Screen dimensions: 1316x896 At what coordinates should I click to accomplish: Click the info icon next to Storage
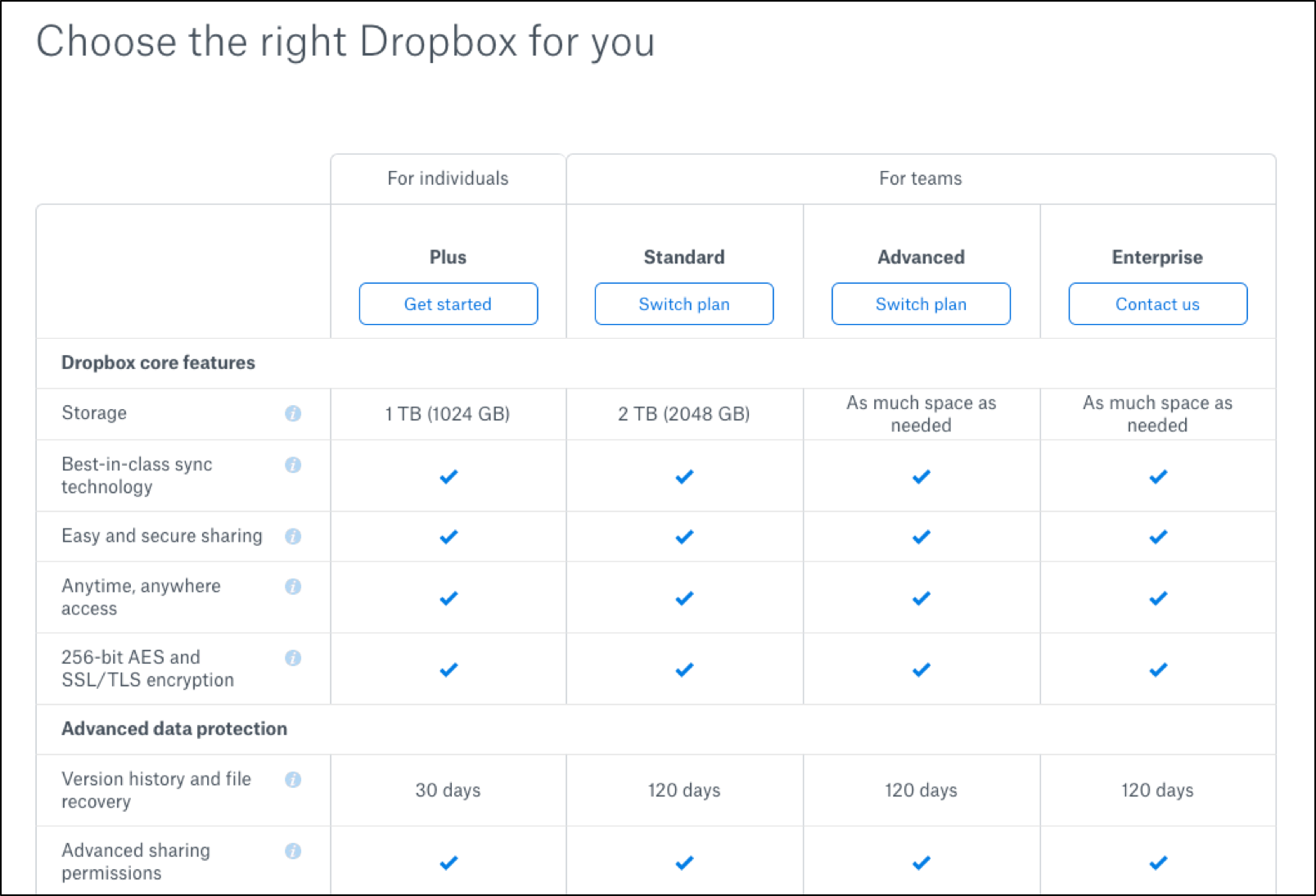tap(293, 413)
